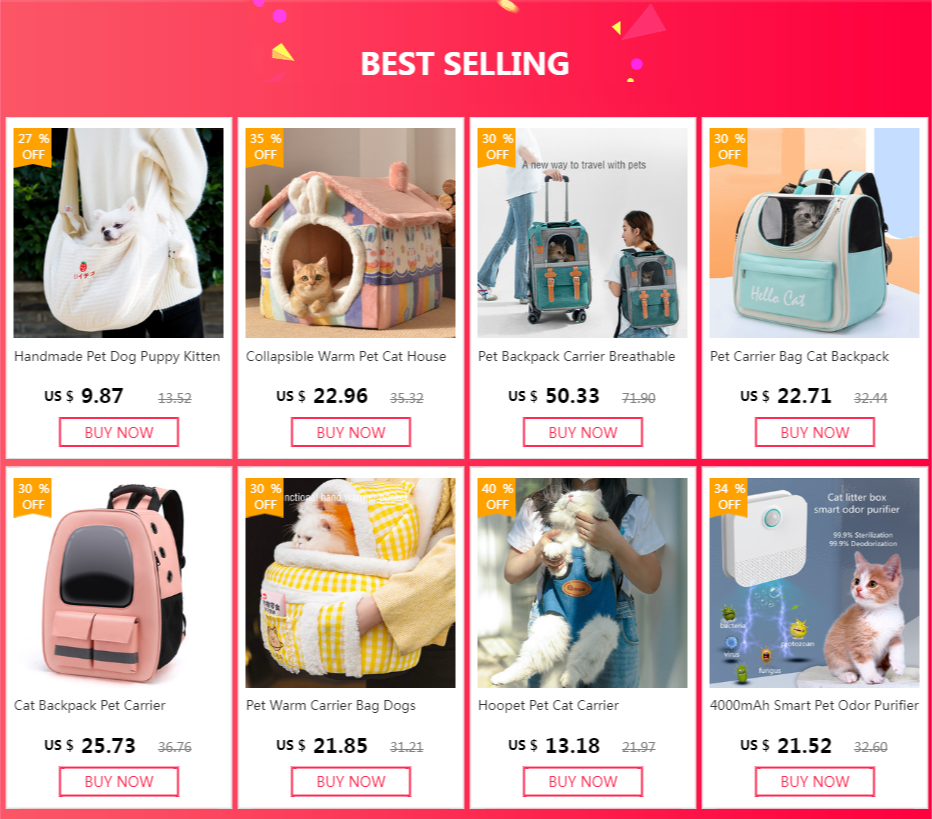Buy now the Pet Backpack Carrier Breathable
Image resolution: width=932 pixels, height=819 pixels.
coord(583,432)
